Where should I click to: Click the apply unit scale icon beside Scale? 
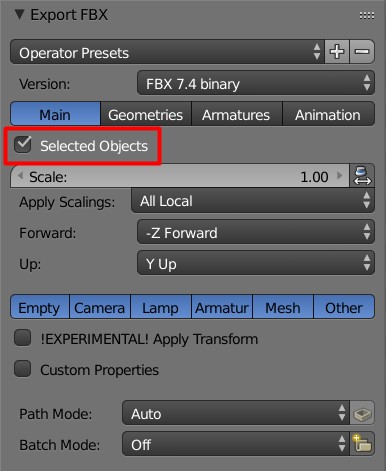[x=362, y=176]
